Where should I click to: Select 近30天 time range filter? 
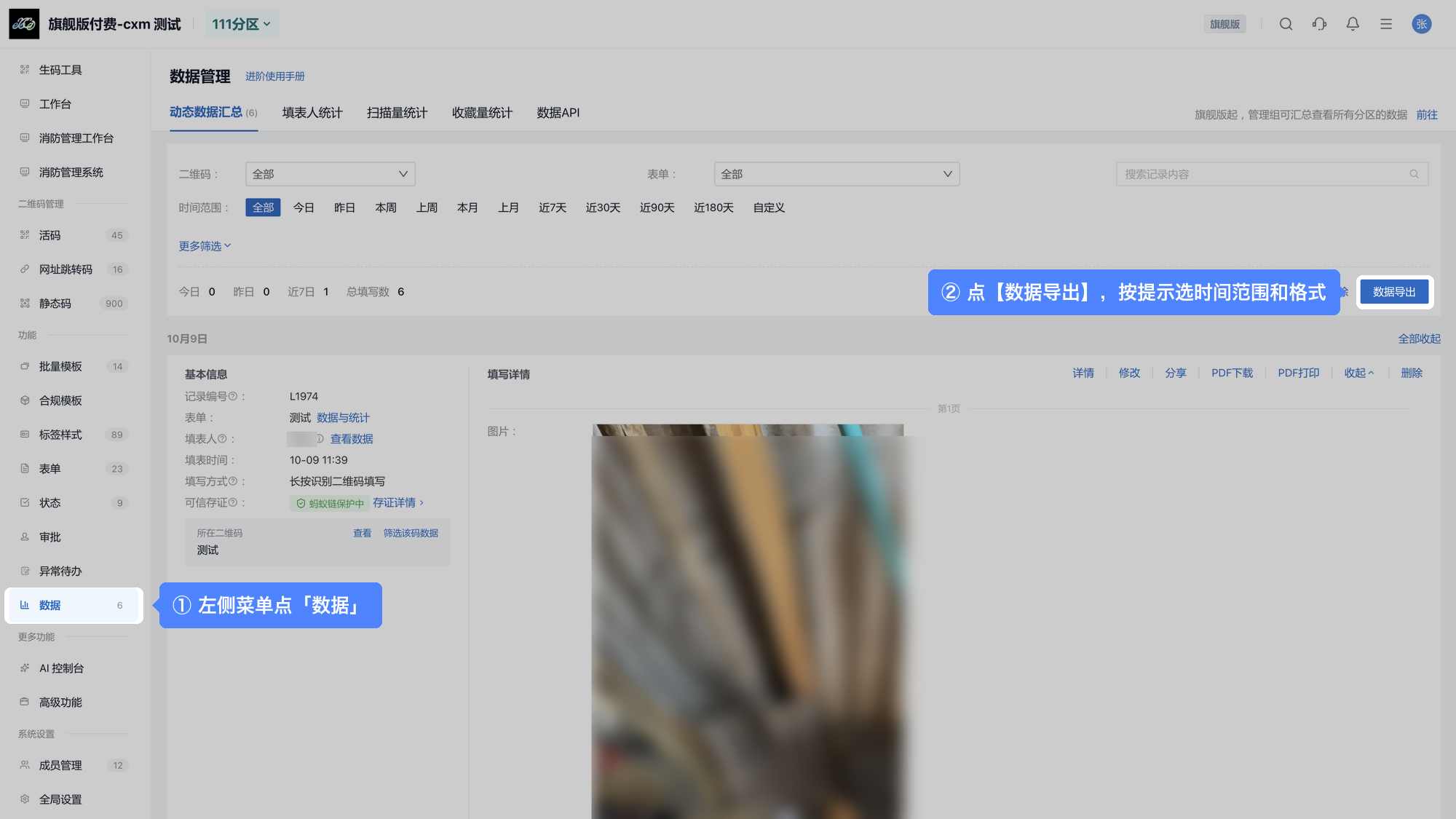point(603,207)
